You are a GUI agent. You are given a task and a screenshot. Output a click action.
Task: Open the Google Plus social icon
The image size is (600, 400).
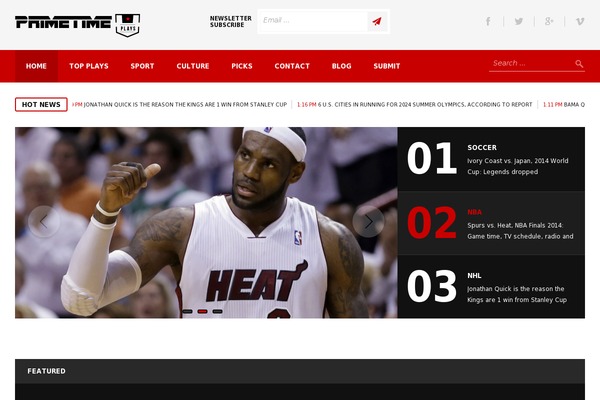[549, 21]
